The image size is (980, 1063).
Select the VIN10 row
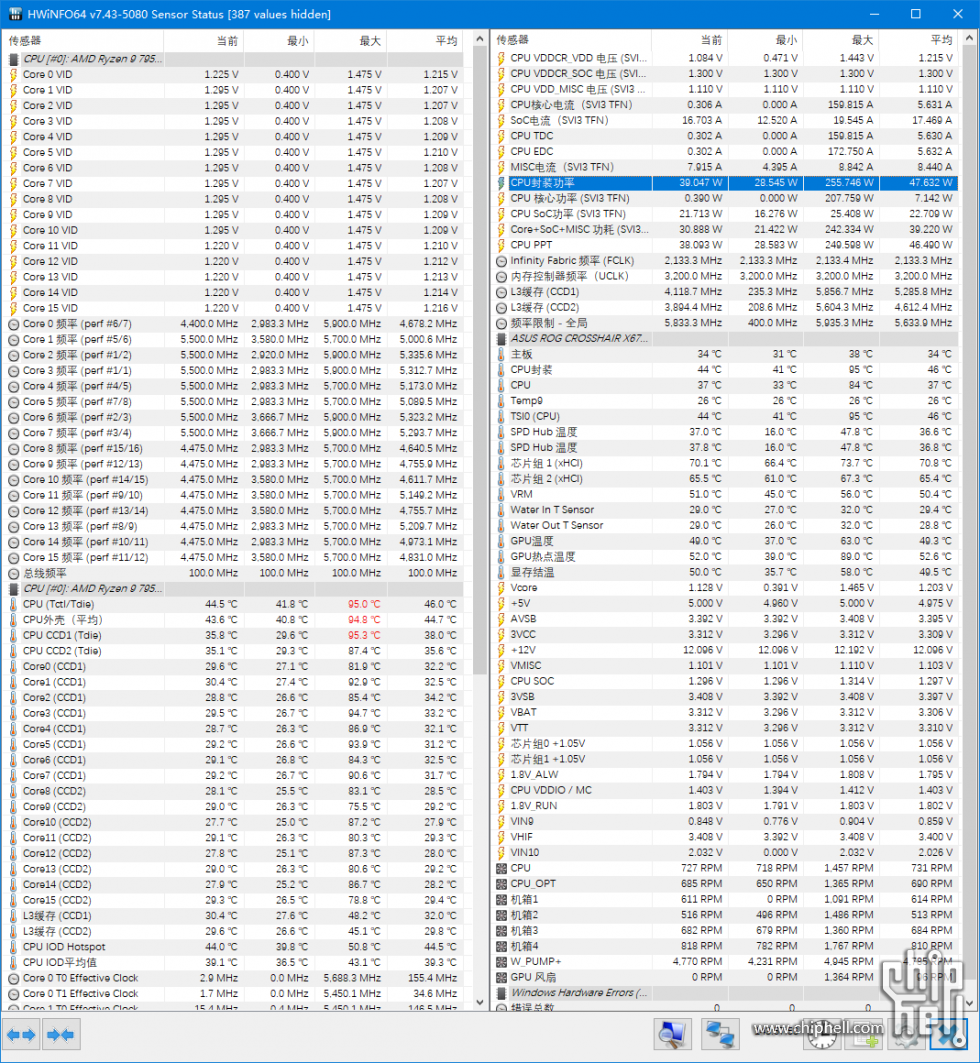pyautogui.click(x=725, y=853)
